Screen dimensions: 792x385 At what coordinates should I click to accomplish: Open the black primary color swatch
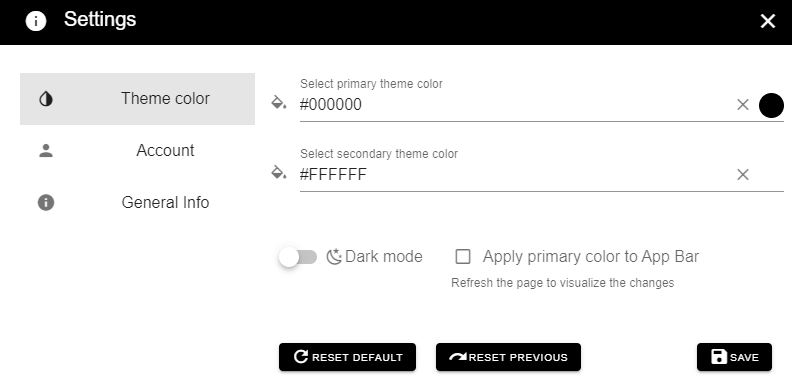tap(771, 106)
